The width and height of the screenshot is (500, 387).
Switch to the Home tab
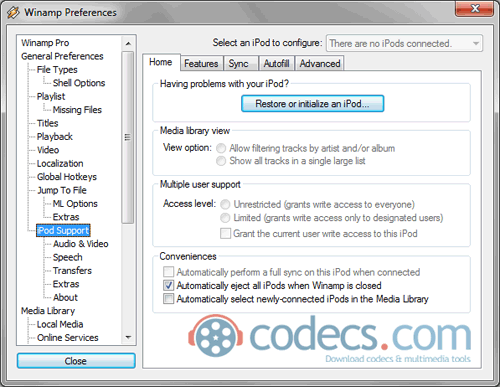click(x=161, y=62)
